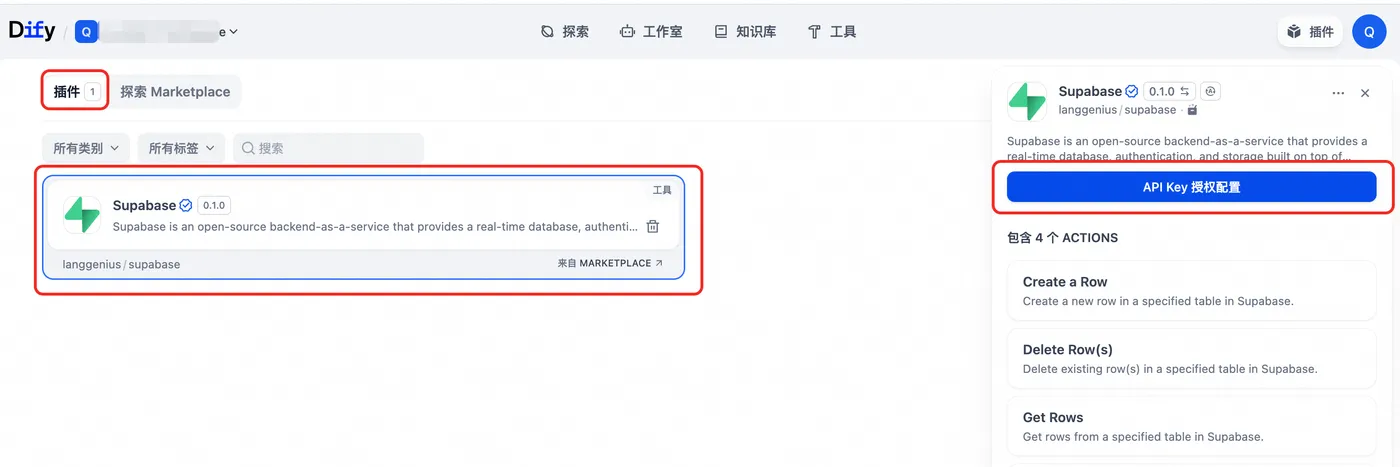This screenshot has width=1400, height=467.
Task: Click the search magnifier icon
Action: pyautogui.click(x=248, y=148)
